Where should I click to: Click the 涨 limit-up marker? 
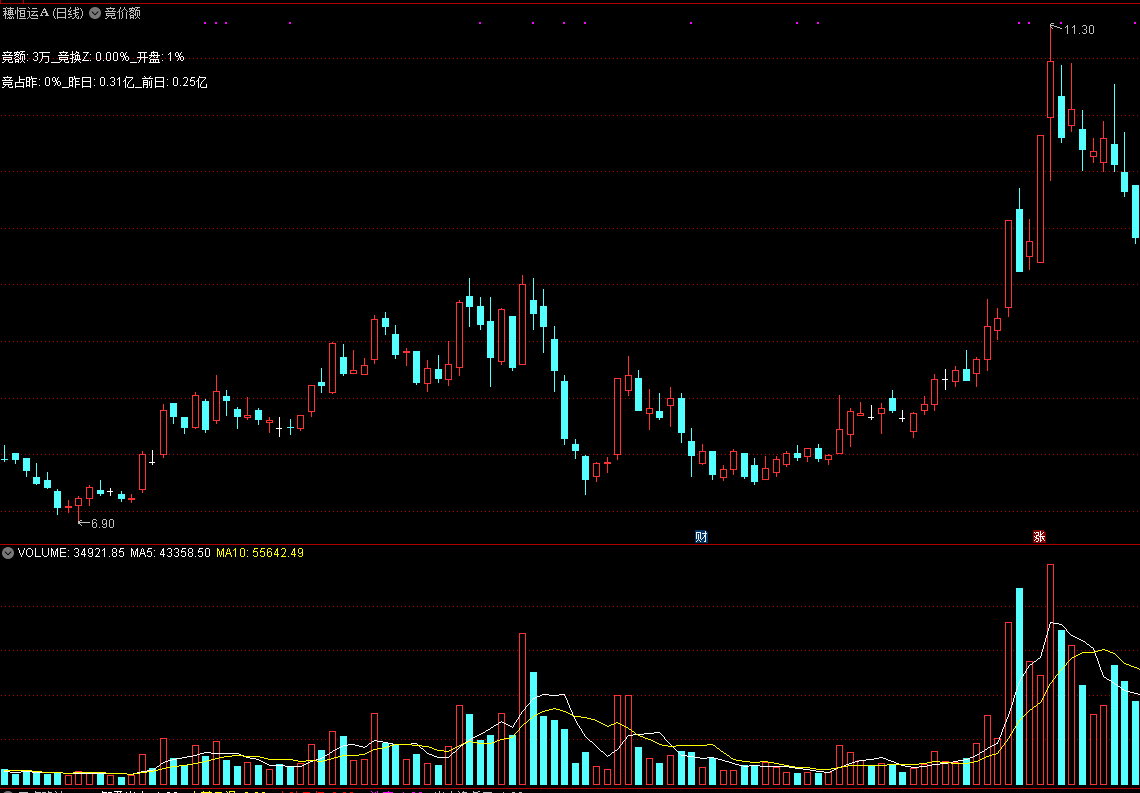tap(1039, 537)
